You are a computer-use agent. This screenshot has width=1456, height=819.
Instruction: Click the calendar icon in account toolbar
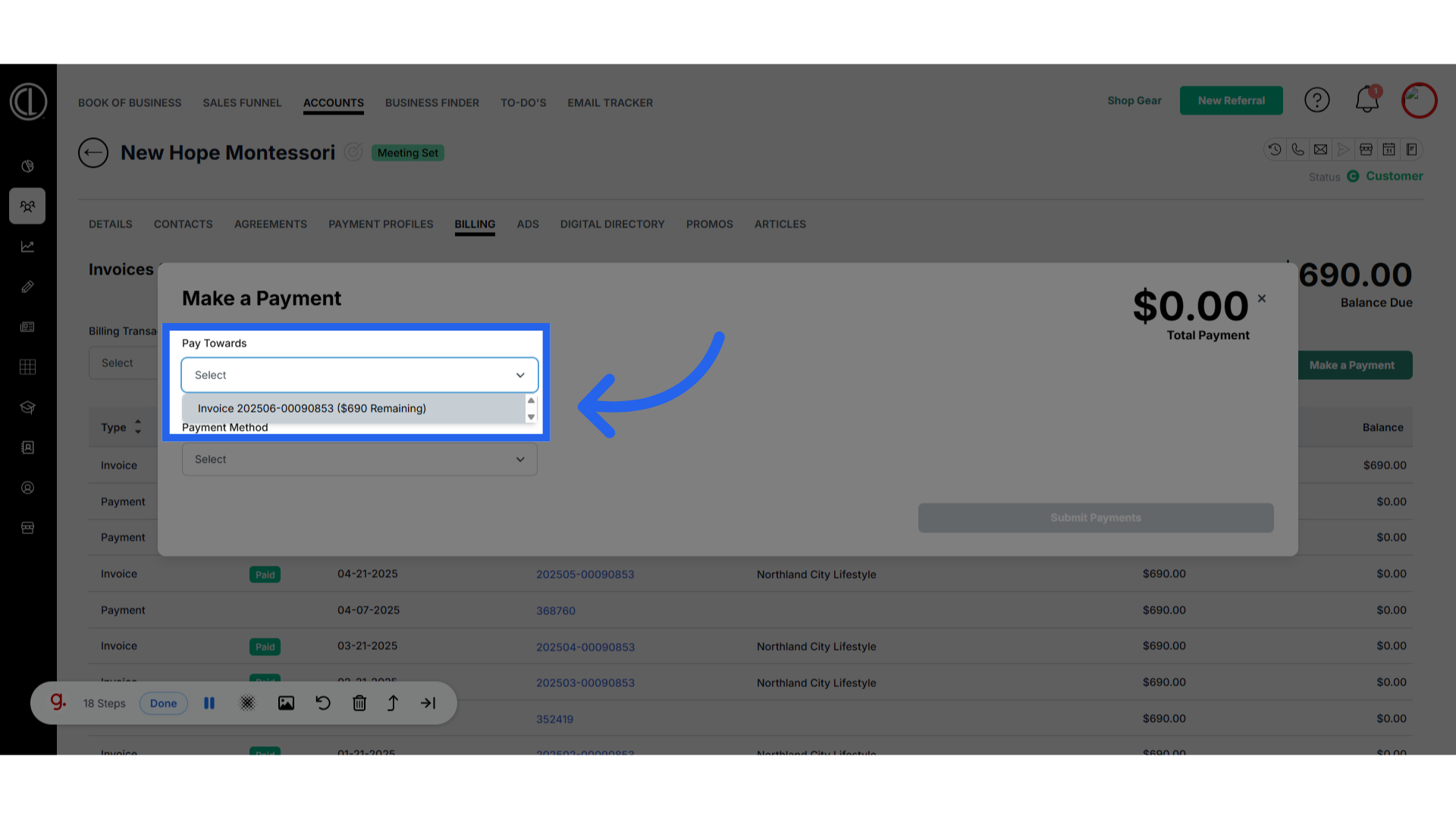tap(1389, 149)
